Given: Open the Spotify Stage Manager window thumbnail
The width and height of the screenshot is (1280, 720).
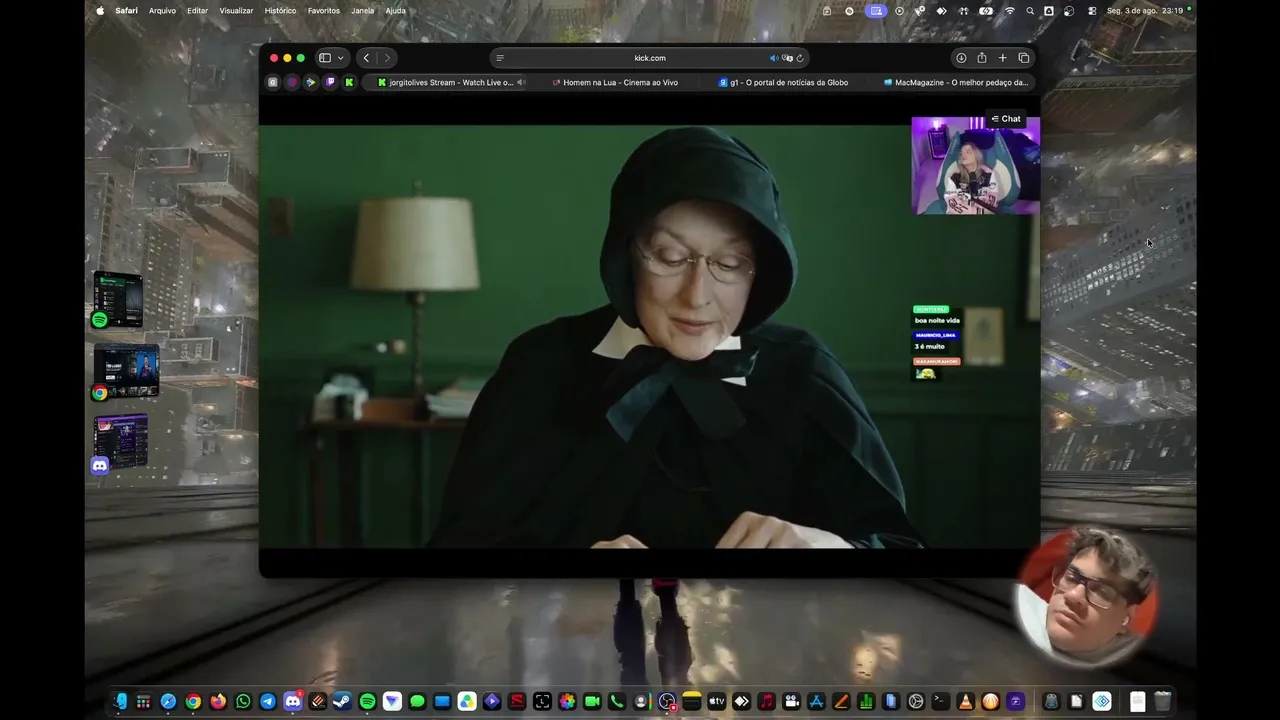Looking at the screenshot, I should click(118, 300).
